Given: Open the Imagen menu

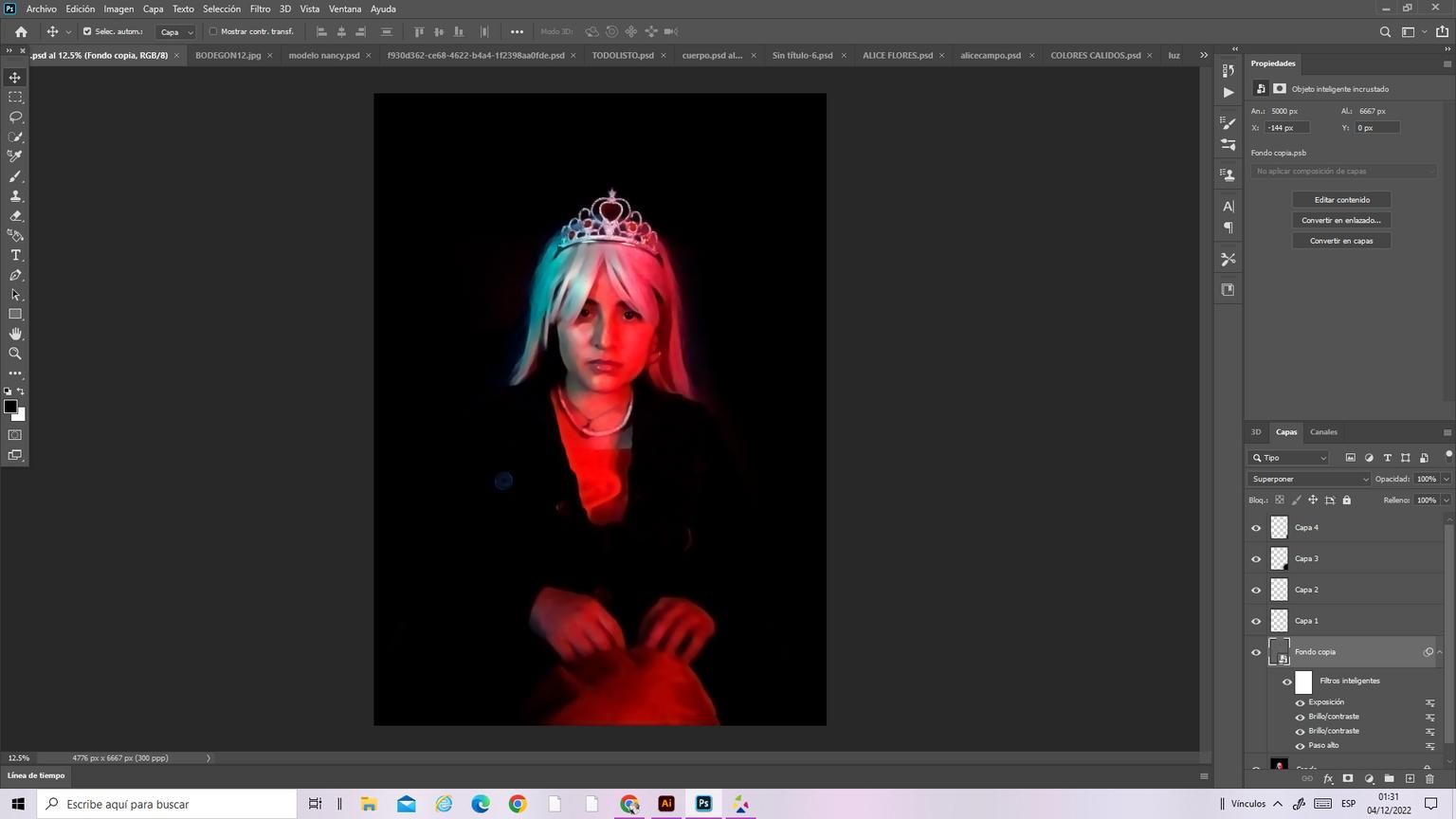Looking at the screenshot, I should coord(118,9).
